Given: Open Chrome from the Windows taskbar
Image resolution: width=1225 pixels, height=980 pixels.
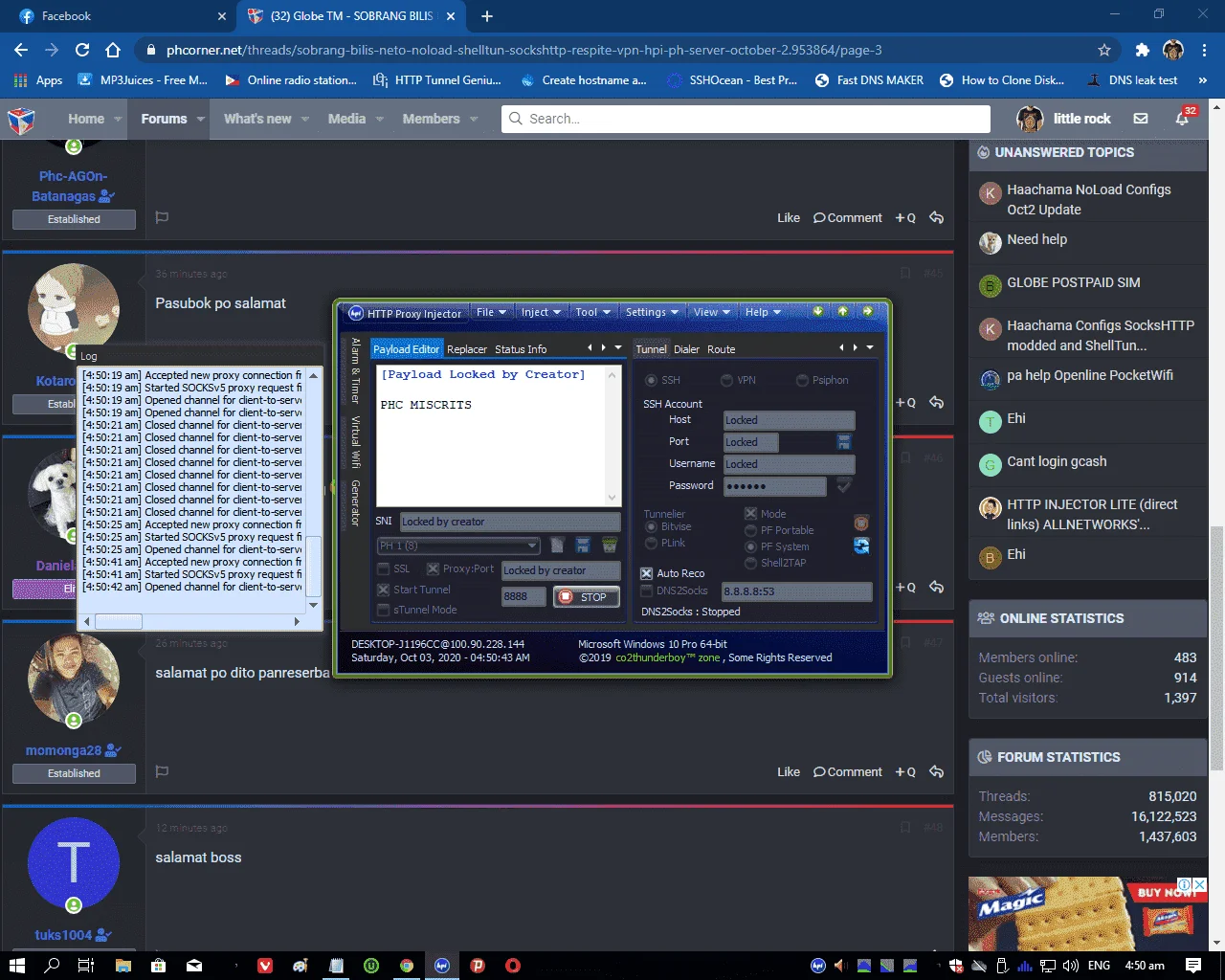Looking at the screenshot, I should [407, 965].
